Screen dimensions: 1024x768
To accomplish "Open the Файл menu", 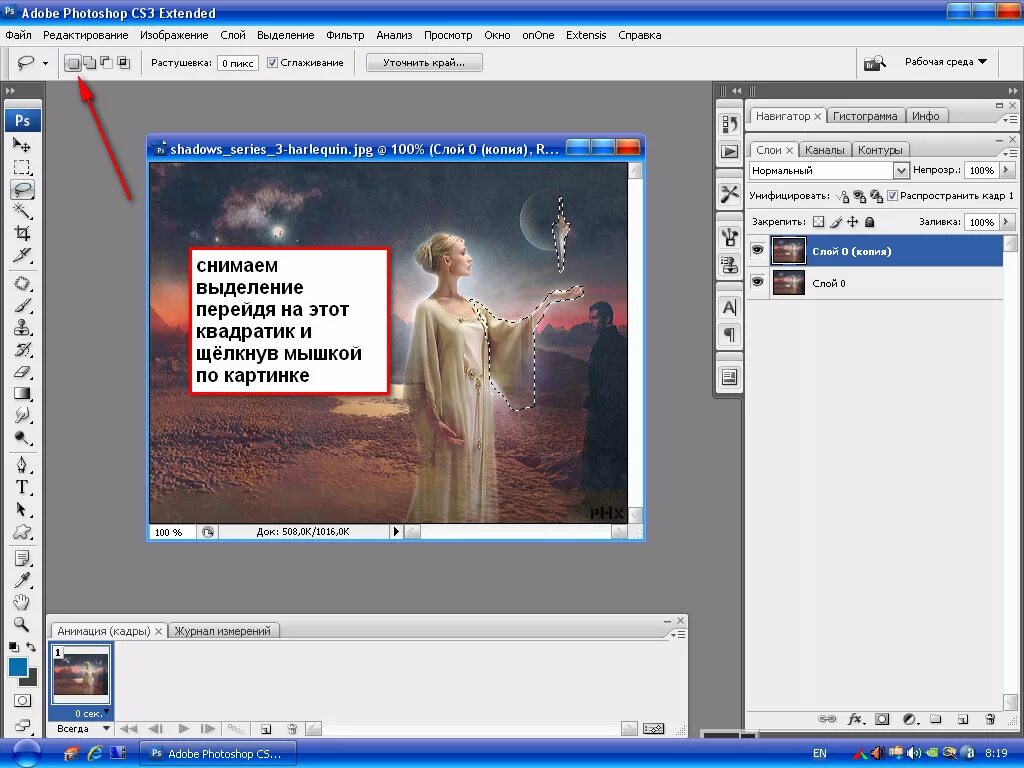I will coord(18,35).
